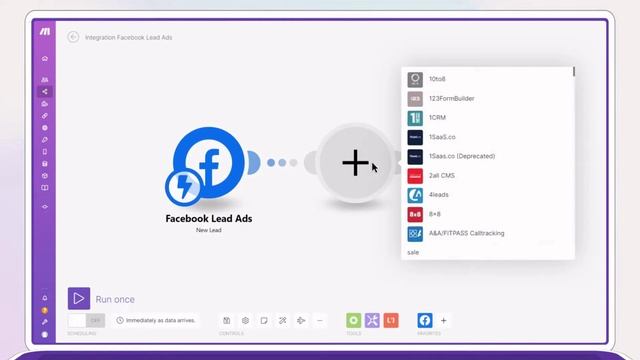Open the Webhooks globe icon in sidebar
This screenshot has height=360, width=640.
point(45,128)
